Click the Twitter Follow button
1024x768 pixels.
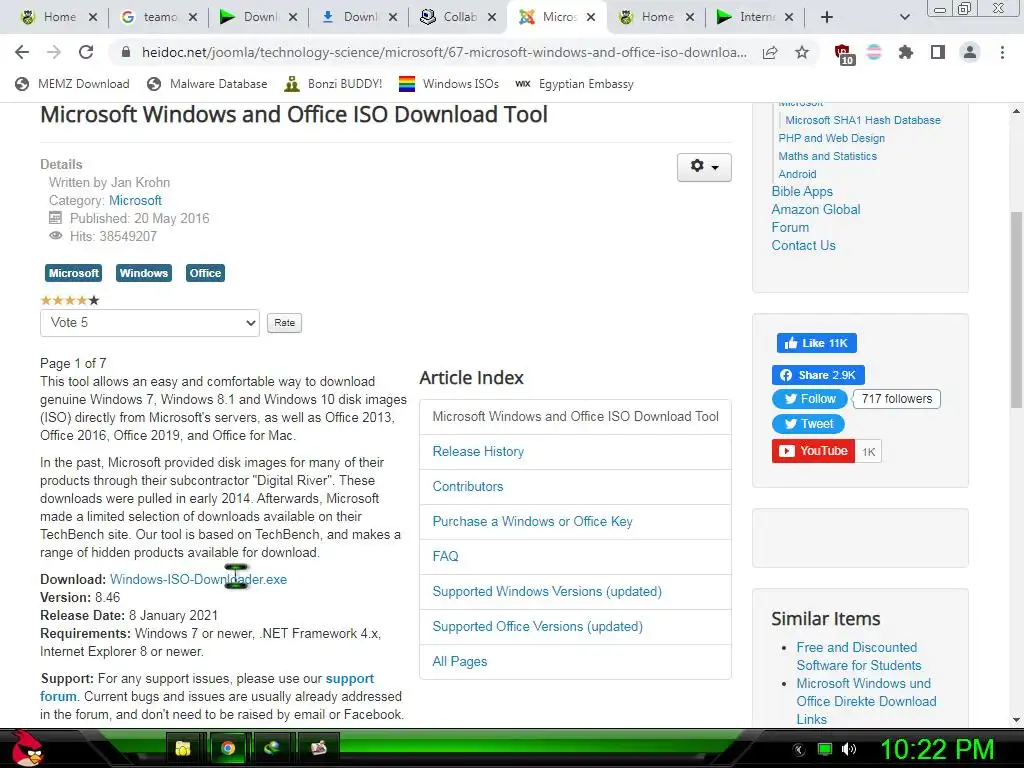pos(810,399)
